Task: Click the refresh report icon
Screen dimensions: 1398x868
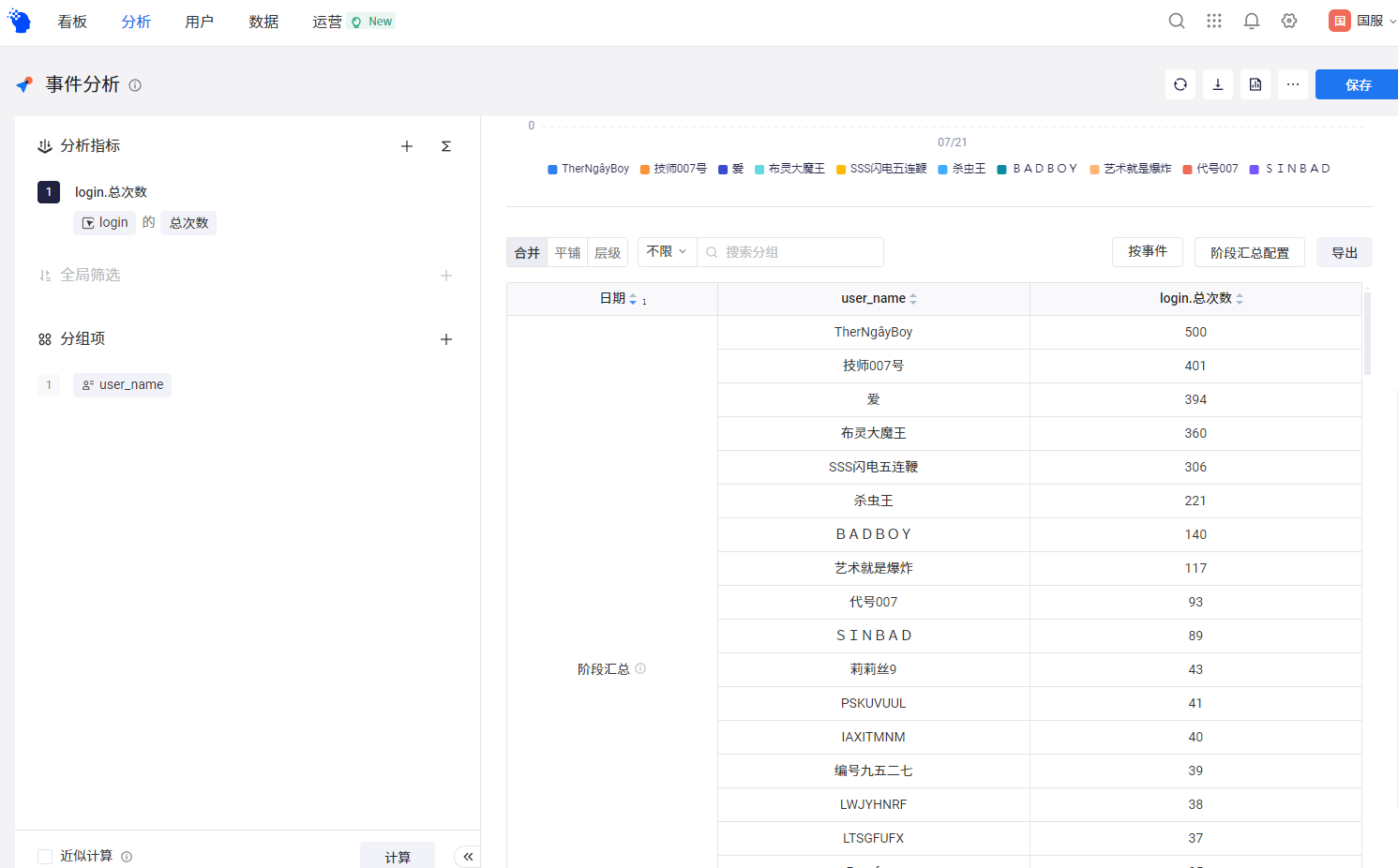Action: (1180, 84)
